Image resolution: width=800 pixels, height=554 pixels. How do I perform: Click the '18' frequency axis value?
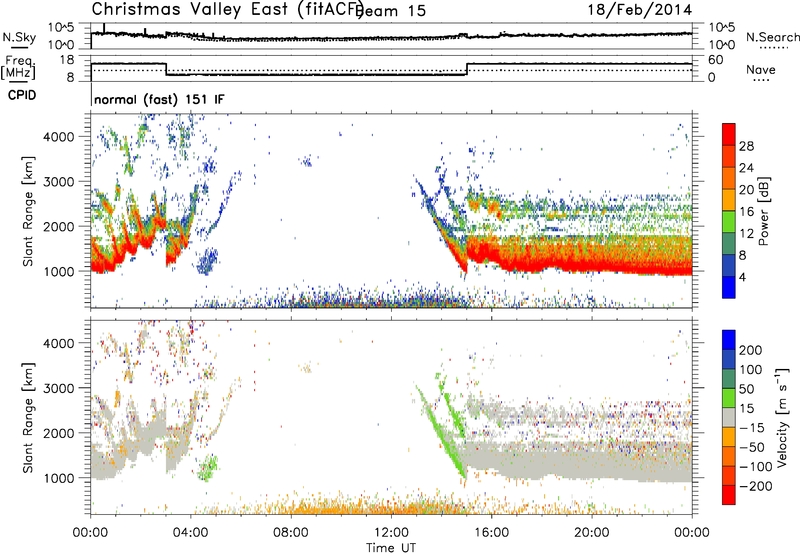[67, 60]
